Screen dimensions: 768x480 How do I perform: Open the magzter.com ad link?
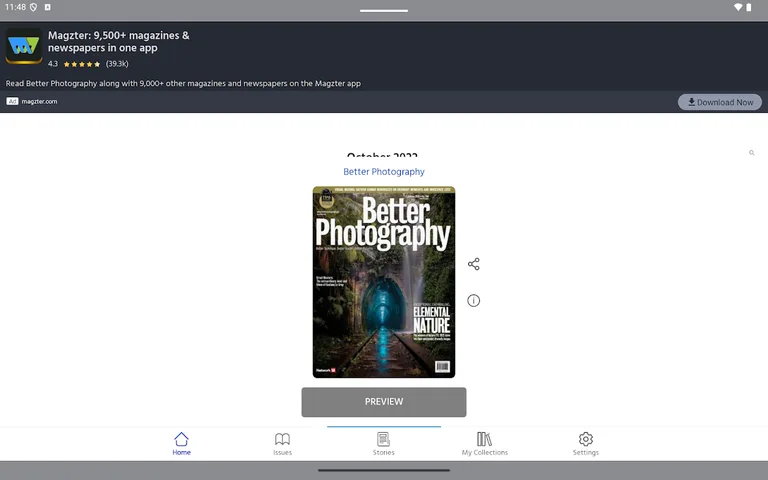click(39, 101)
